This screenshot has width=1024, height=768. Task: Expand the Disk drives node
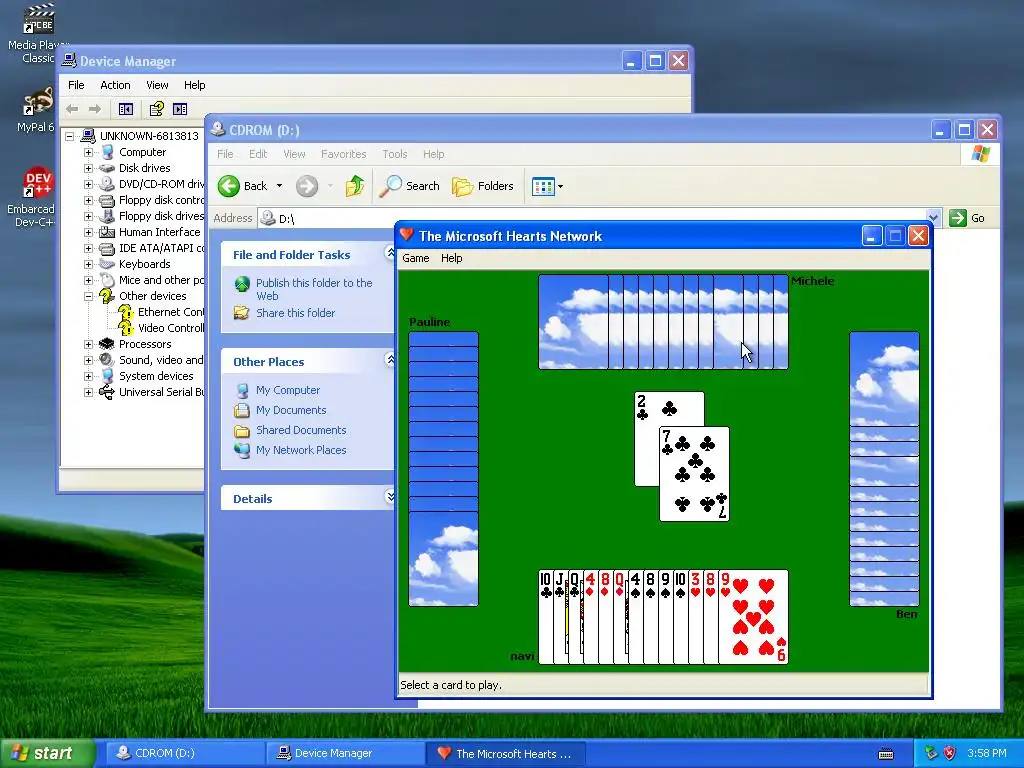[88, 168]
